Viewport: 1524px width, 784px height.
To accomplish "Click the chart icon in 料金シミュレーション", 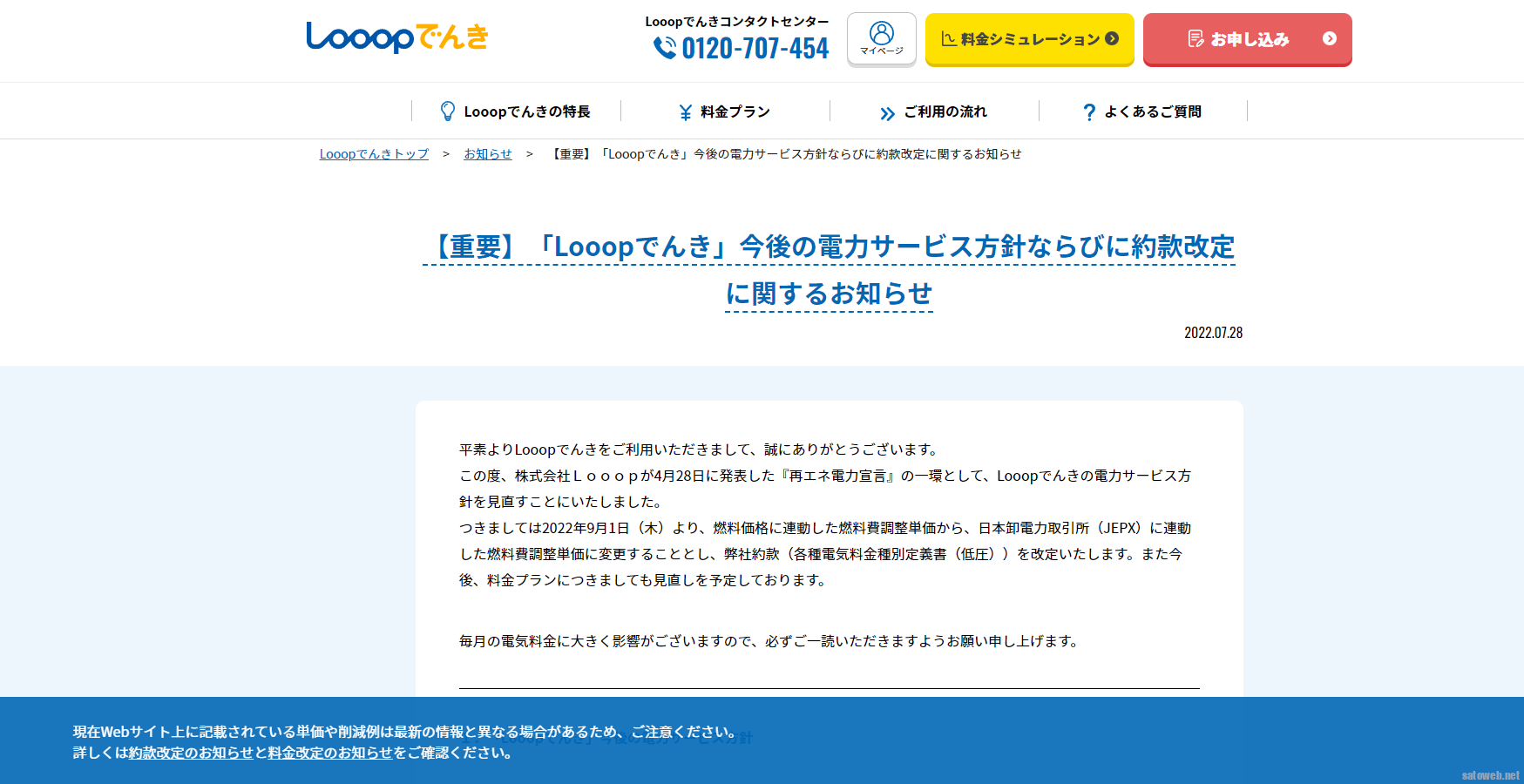I will 949,39.
